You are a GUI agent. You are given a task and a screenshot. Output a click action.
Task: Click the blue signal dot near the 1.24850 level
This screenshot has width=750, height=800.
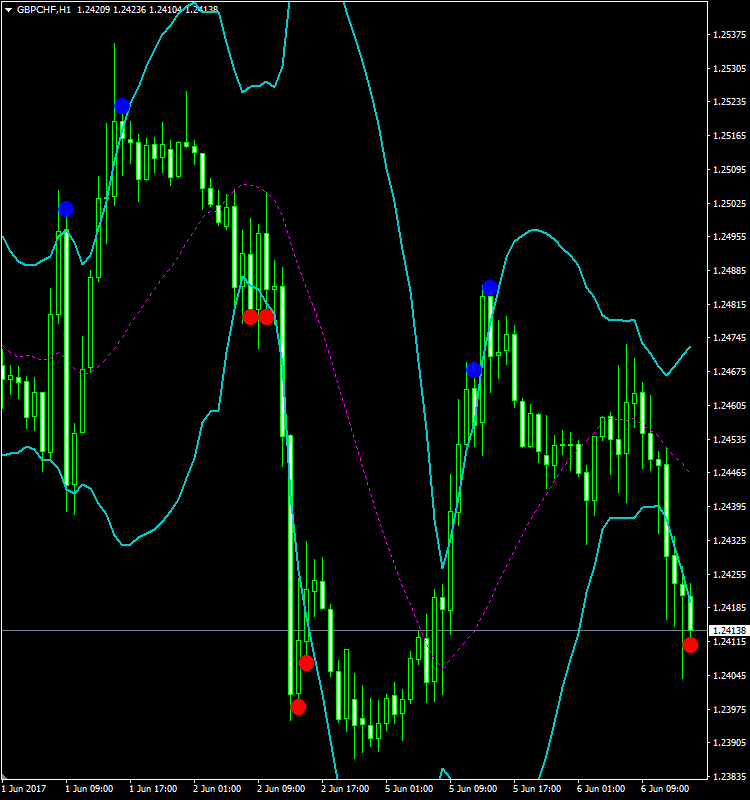490,288
